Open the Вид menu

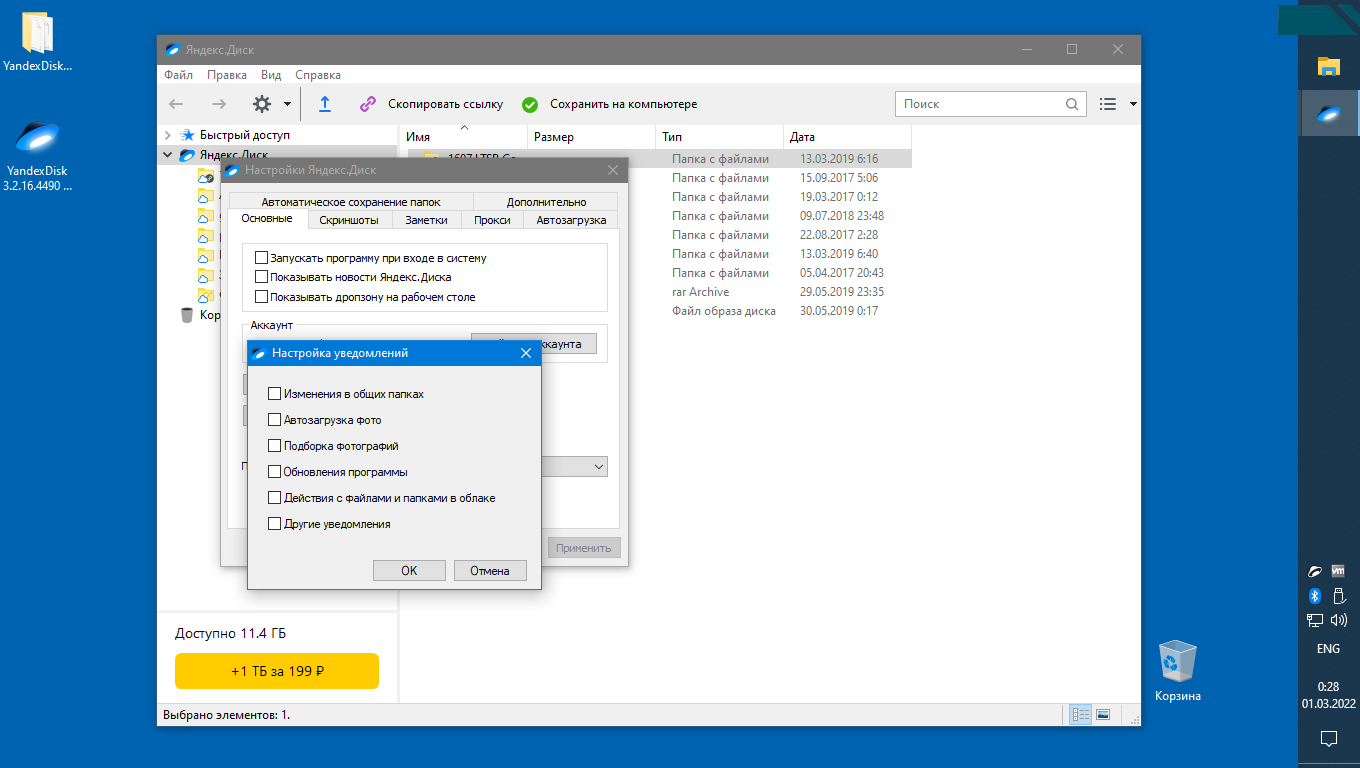click(x=271, y=75)
